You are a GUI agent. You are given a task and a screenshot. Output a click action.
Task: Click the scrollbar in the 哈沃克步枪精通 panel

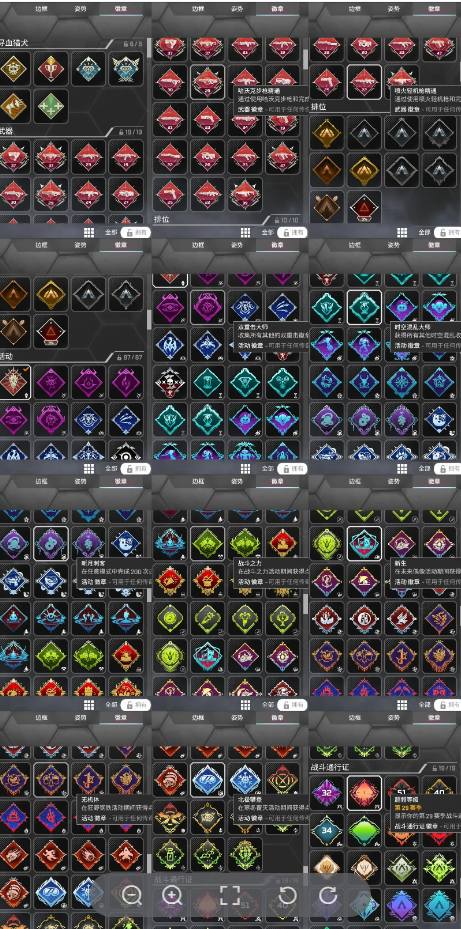click(306, 59)
